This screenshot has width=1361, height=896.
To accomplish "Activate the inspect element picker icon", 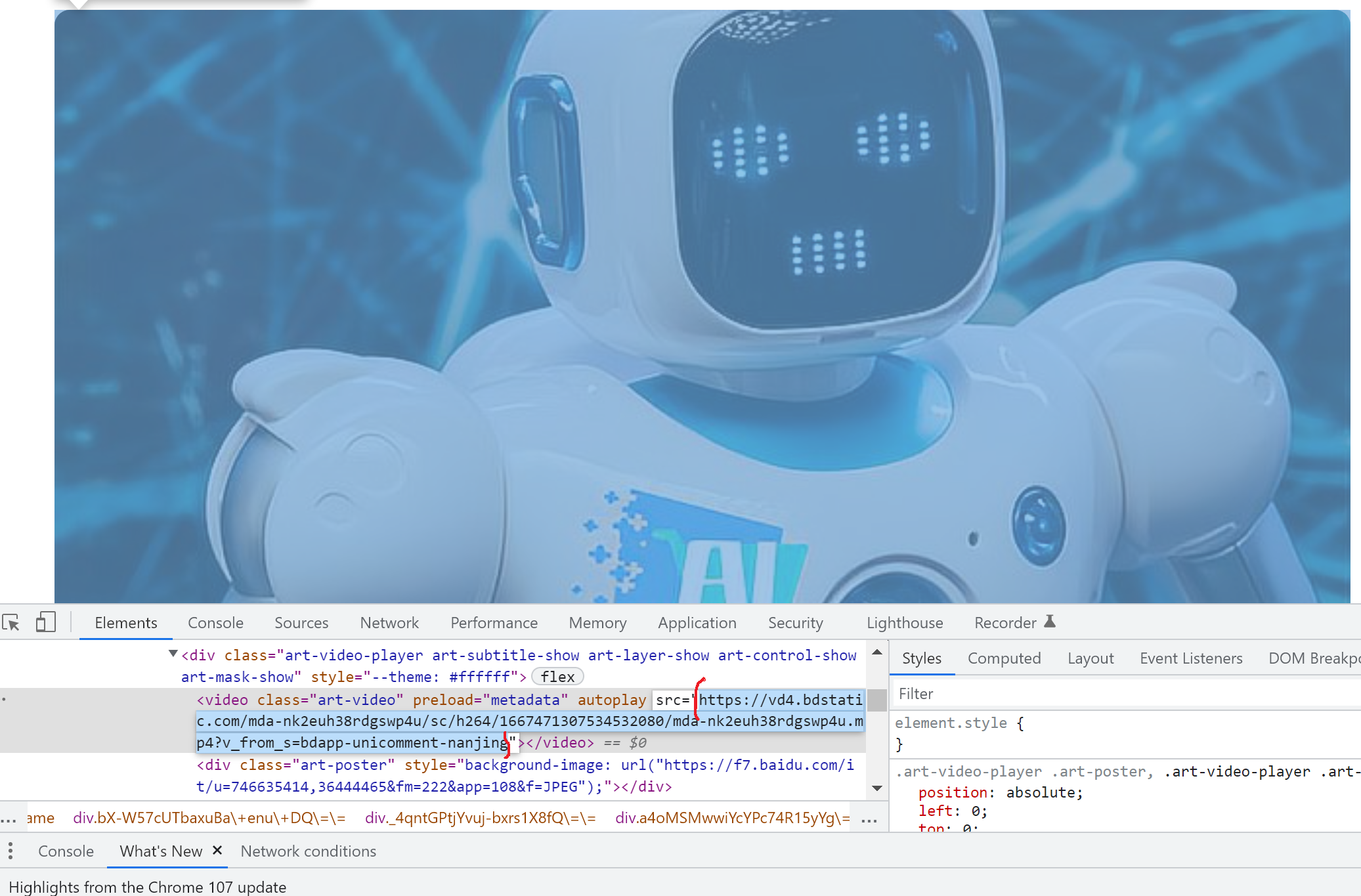I will click(x=11, y=622).
